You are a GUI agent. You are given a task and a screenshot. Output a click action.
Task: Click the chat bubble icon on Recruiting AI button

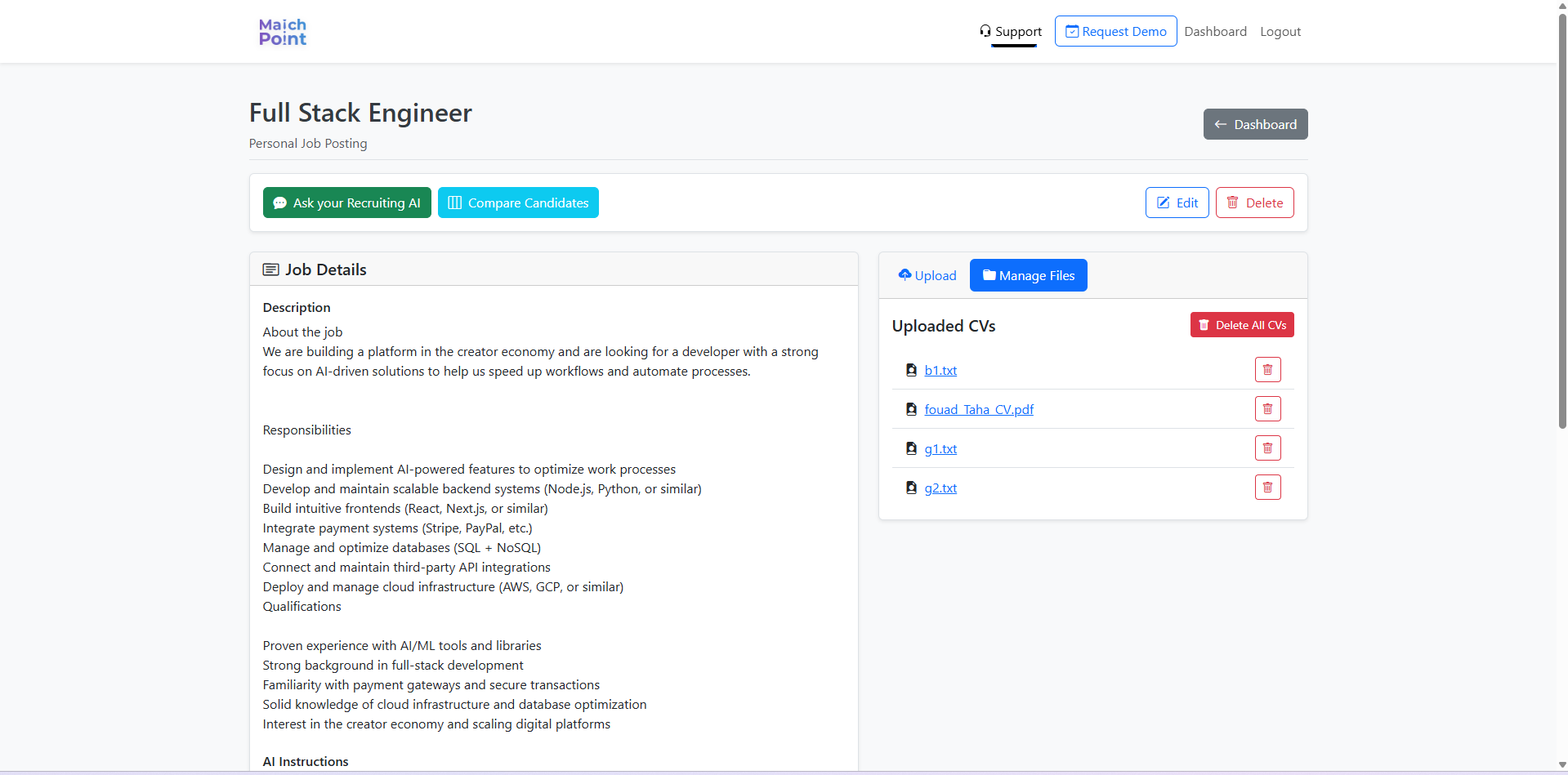(x=279, y=202)
